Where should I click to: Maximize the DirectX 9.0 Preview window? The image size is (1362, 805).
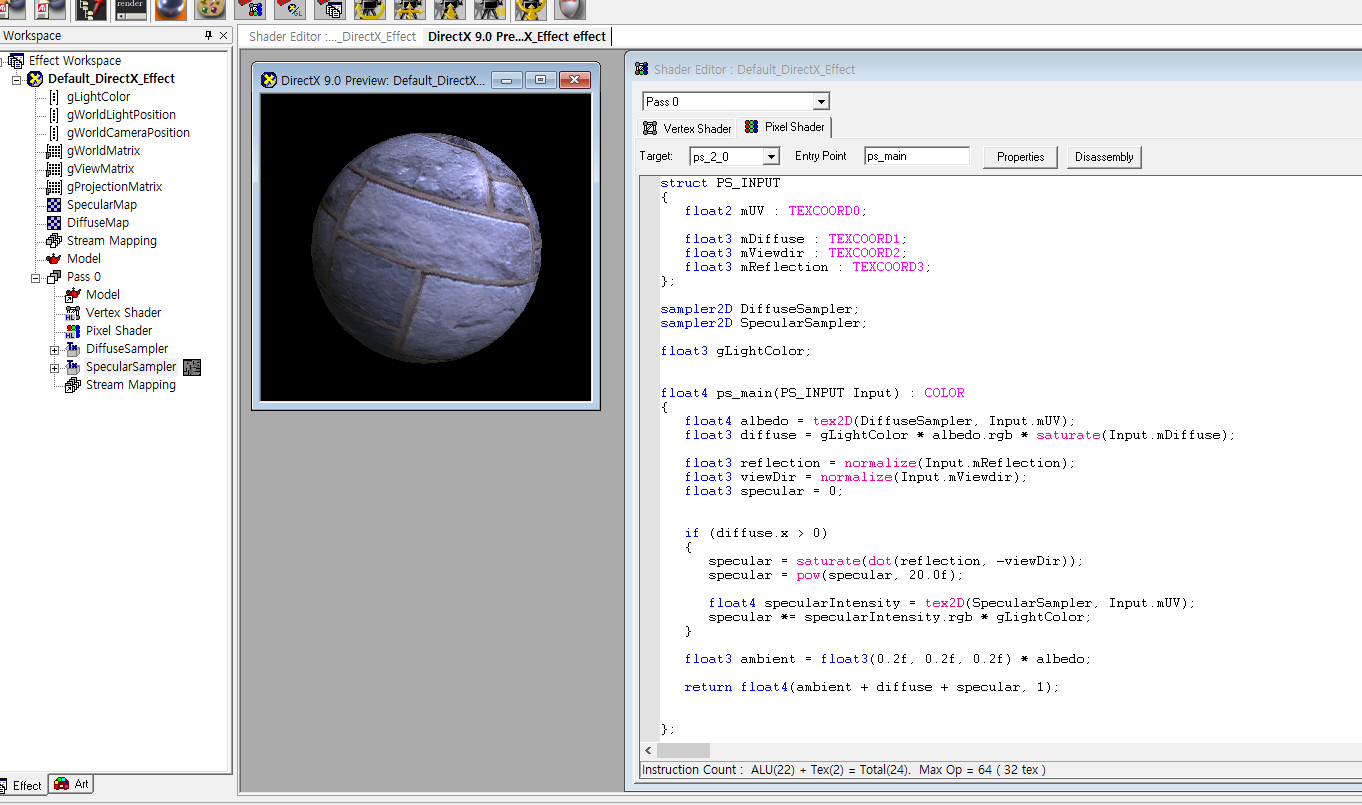pyautogui.click(x=541, y=80)
